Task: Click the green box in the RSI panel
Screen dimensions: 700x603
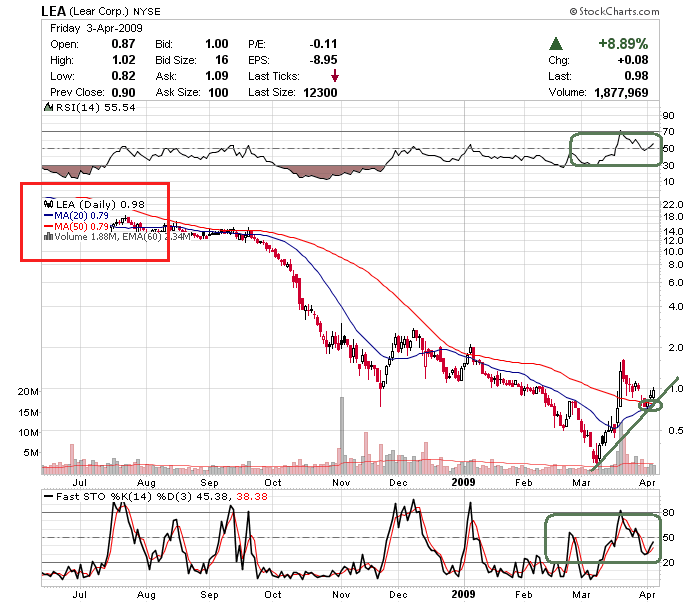Action: pyautogui.click(x=613, y=149)
